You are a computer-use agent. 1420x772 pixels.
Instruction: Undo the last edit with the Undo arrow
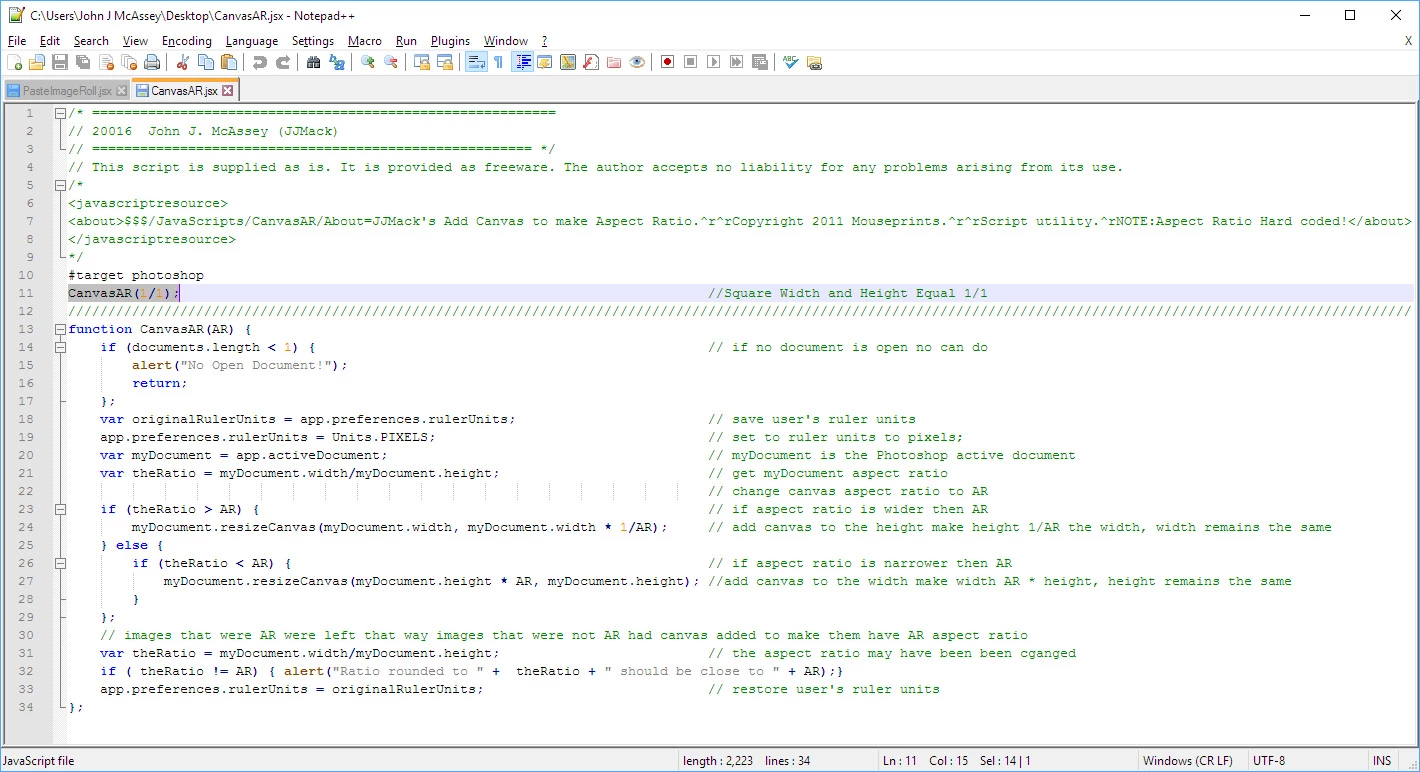coord(260,62)
